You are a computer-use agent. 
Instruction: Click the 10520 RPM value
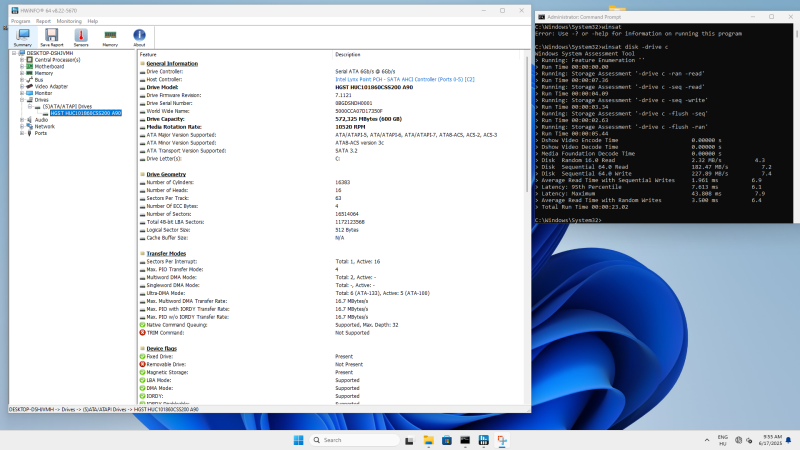click(350, 127)
